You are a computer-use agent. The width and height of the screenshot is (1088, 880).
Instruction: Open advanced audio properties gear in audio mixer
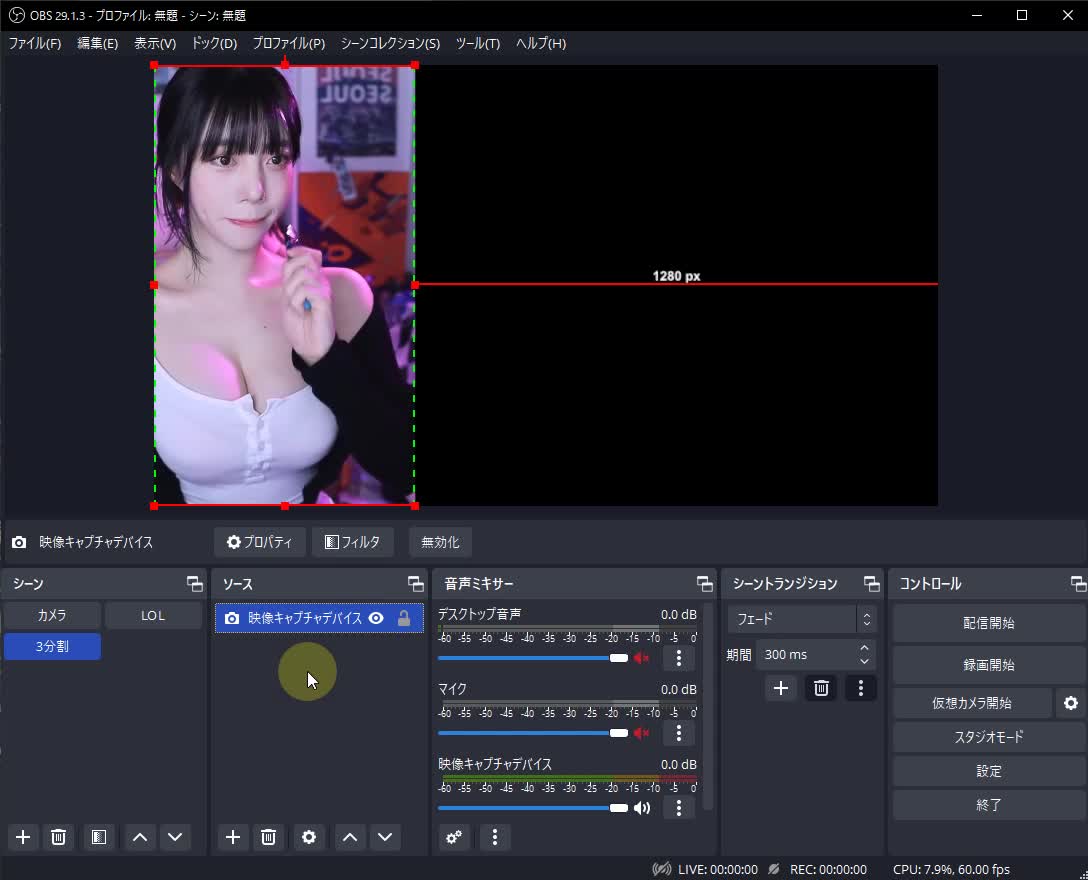pos(454,837)
